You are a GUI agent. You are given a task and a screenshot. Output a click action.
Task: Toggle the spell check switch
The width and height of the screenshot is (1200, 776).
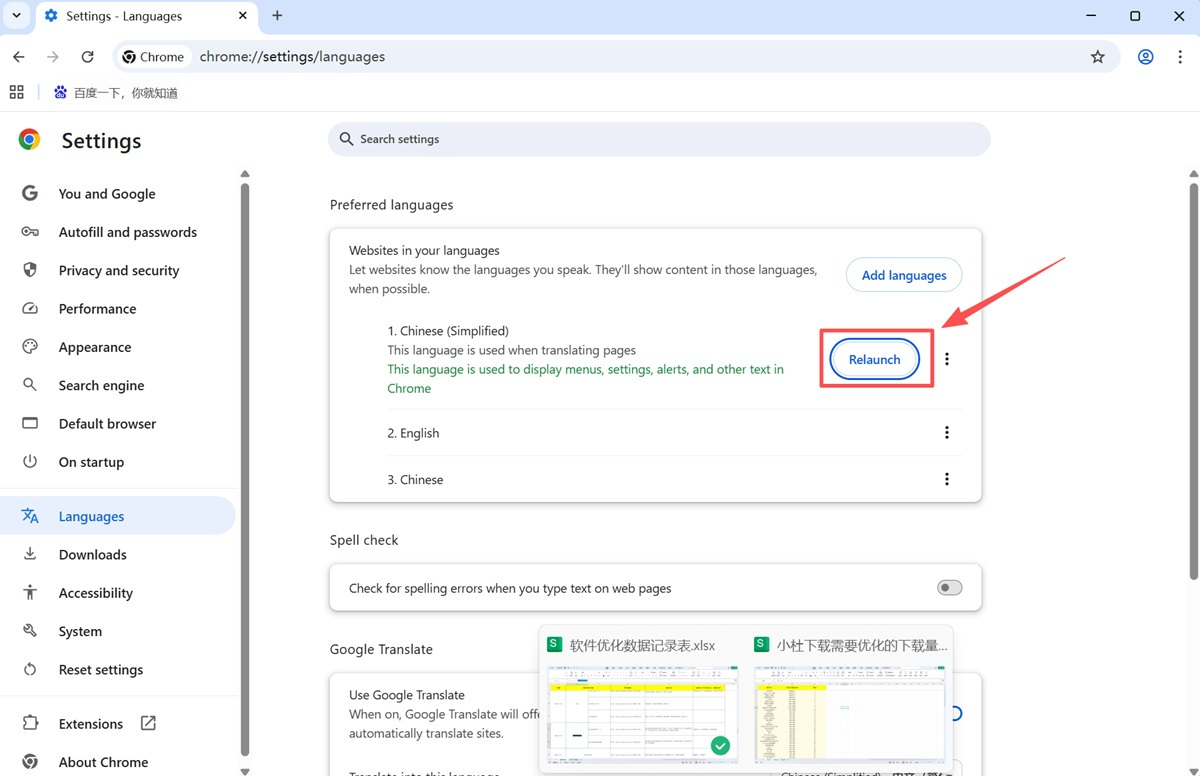pos(949,588)
